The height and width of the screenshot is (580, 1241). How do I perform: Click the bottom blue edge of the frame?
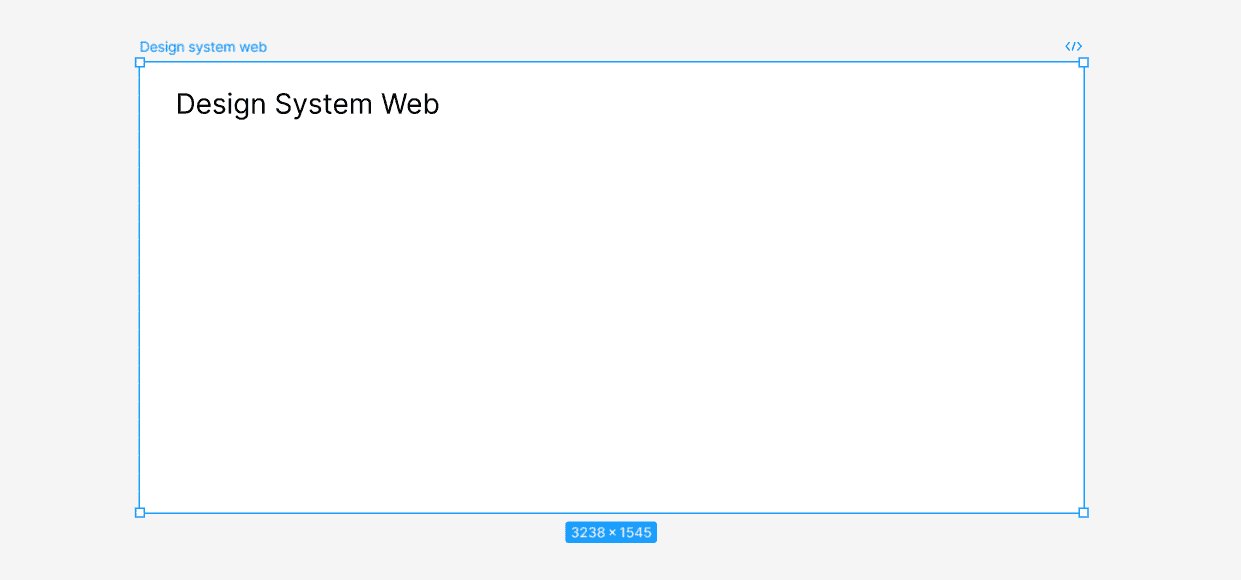coord(611,512)
